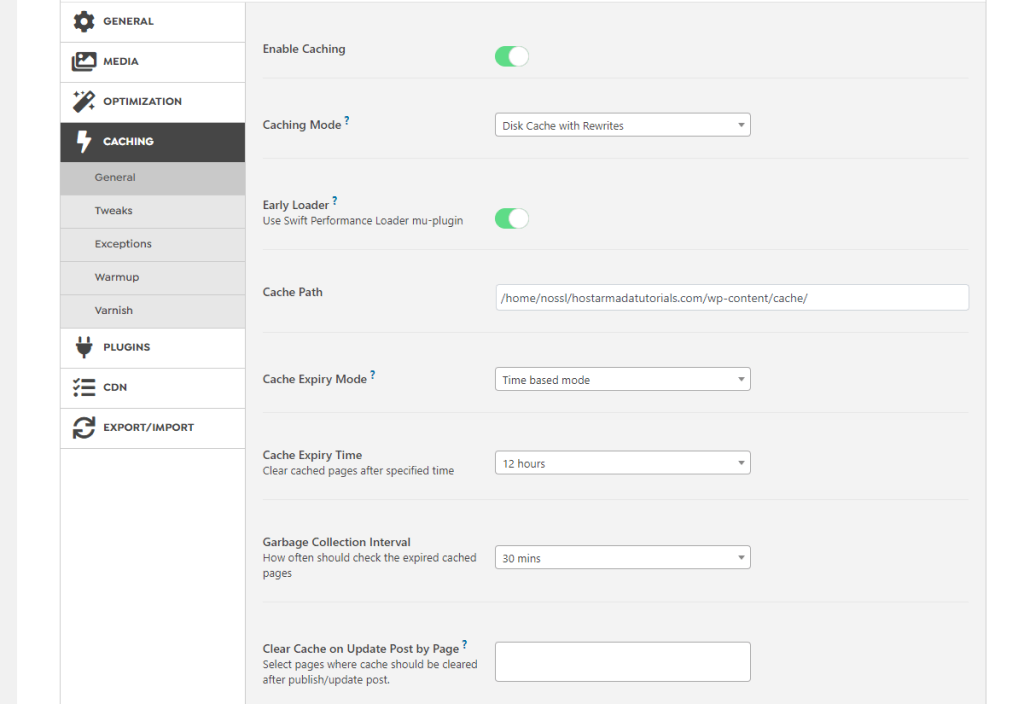Click the 'Use Swift Performance Loader mu-plugin' description
Screen dimensions: 1024x704
pos(362,221)
